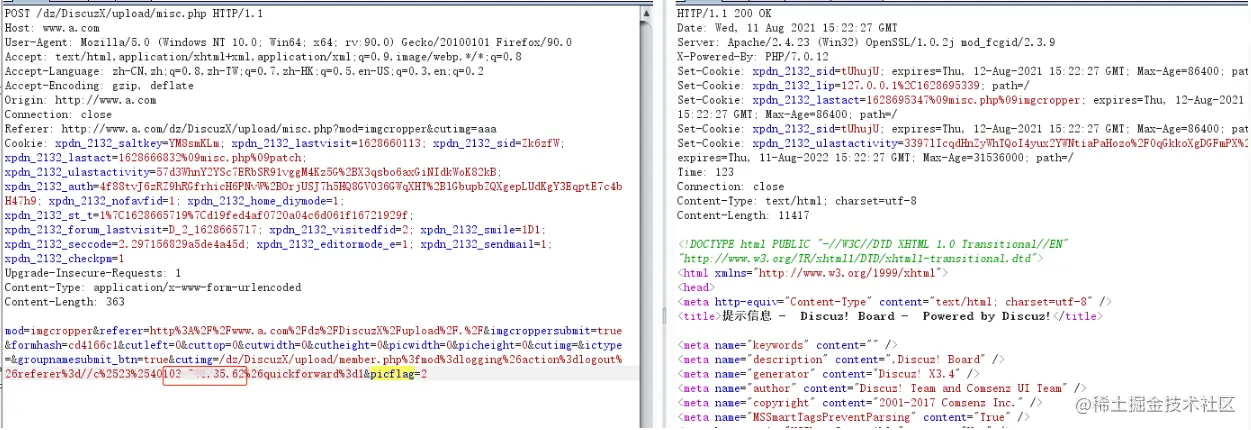Click the "HTTP/1.1 200 OK" status line
The width and height of the screenshot is (1251, 430).
726,13
